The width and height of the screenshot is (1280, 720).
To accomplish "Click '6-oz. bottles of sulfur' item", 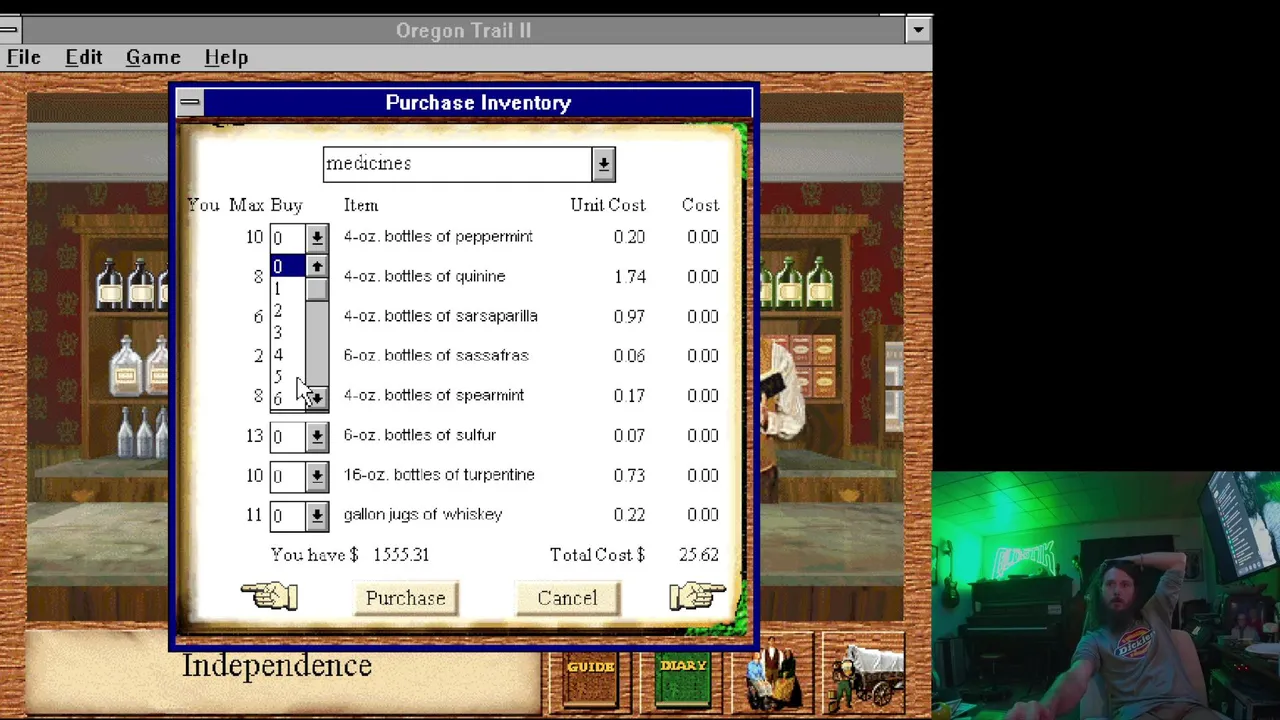I will 420,435.
